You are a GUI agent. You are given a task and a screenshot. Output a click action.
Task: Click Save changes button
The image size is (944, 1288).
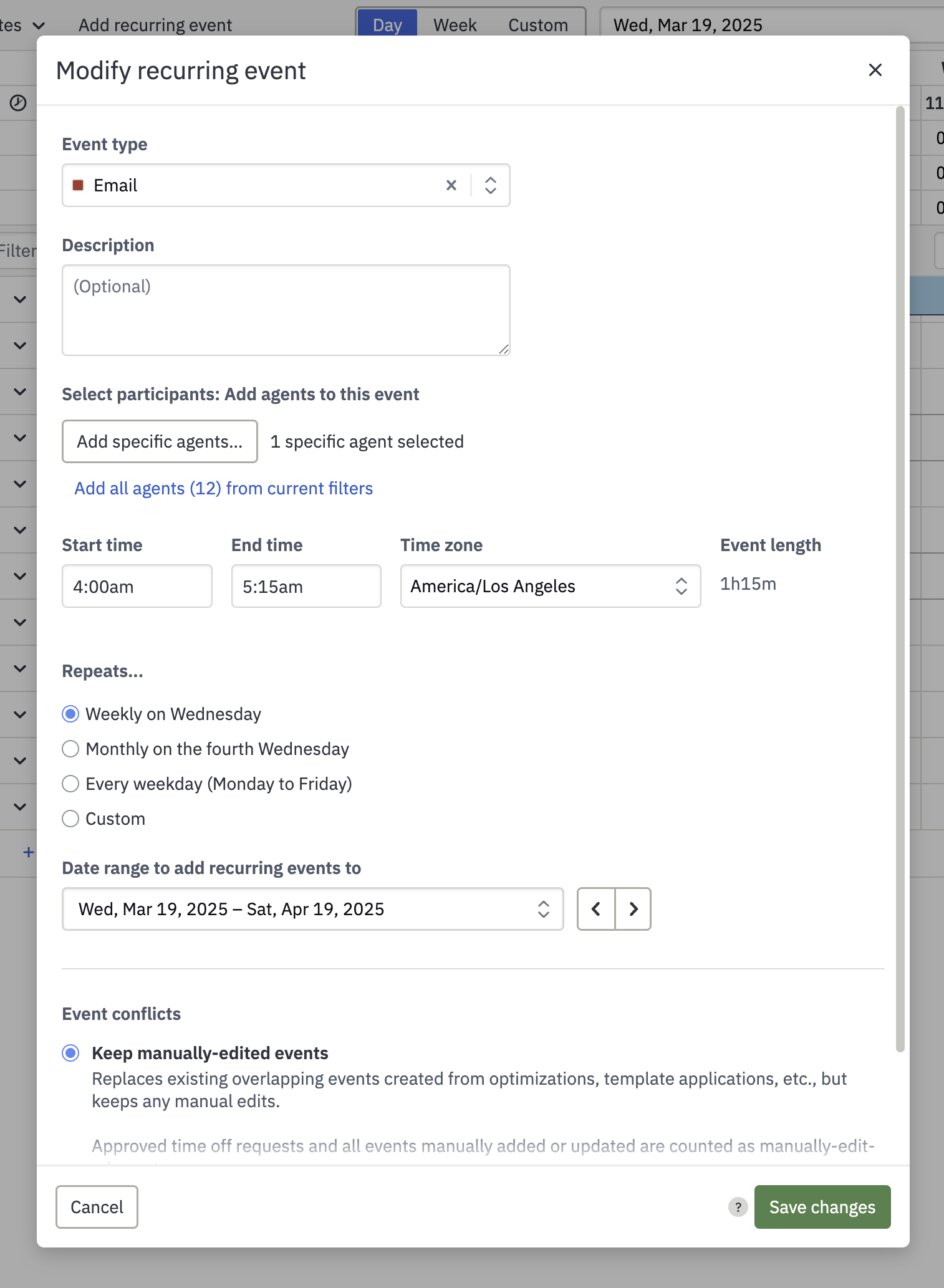pyautogui.click(x=822, y=1207)
